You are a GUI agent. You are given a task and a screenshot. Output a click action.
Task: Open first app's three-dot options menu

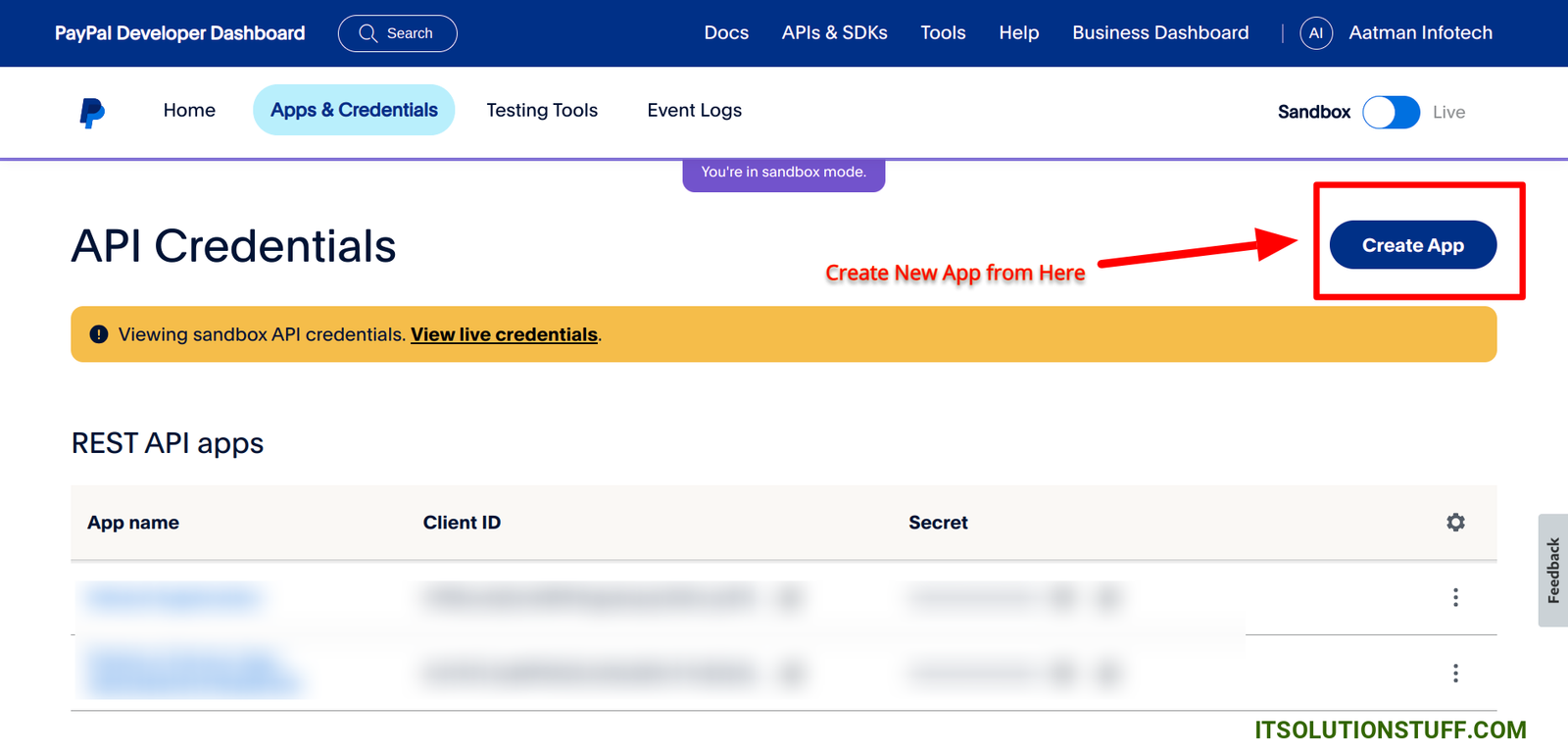[1455, 597]
